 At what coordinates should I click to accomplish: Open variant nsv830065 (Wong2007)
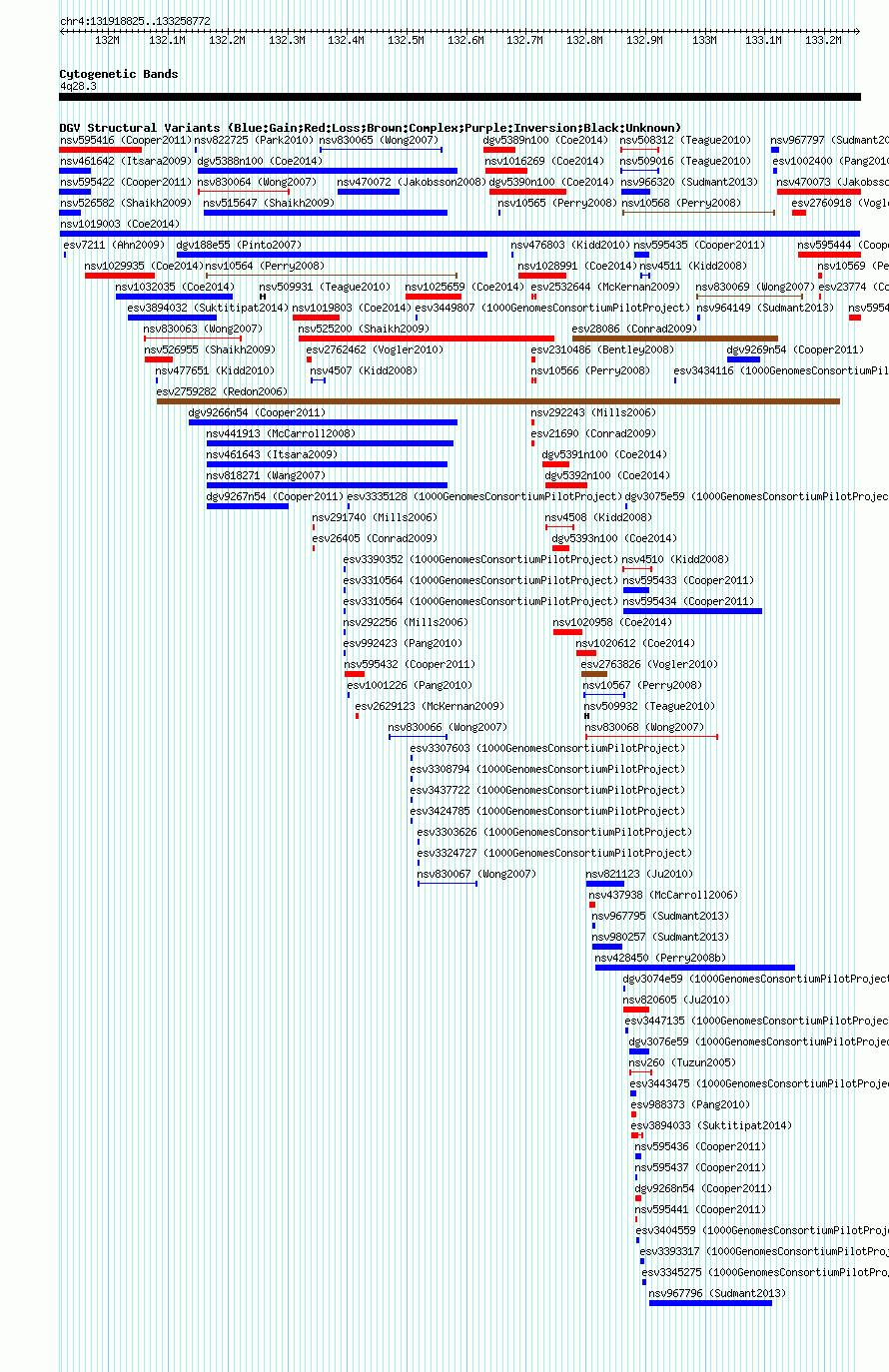tap(379, 140)
